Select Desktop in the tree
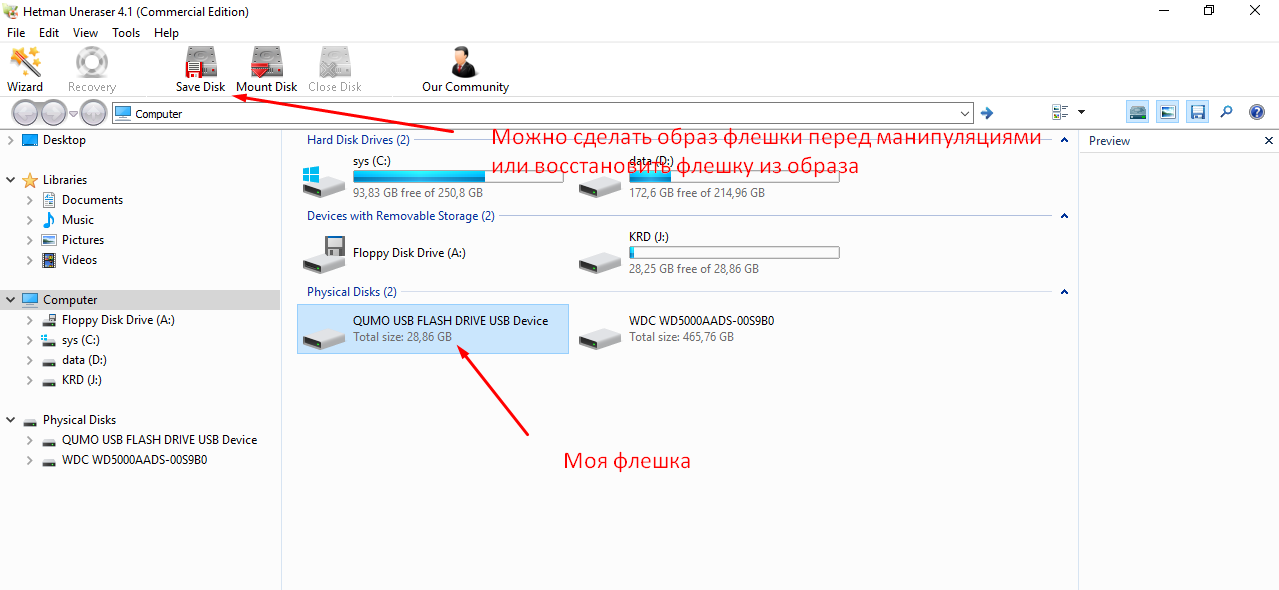The image size is (1279, 590). (64, 140)
